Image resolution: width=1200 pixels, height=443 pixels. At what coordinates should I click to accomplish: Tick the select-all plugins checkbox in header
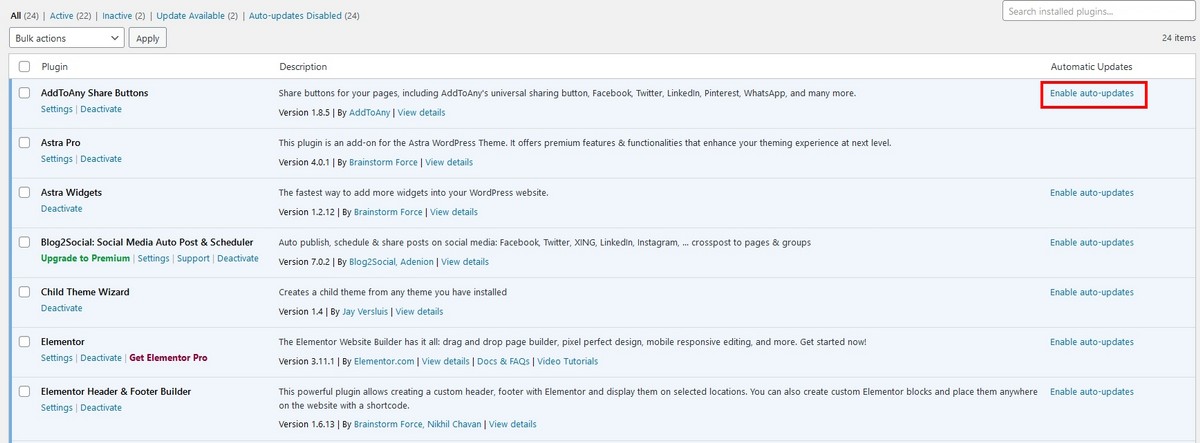click(25, 67)
